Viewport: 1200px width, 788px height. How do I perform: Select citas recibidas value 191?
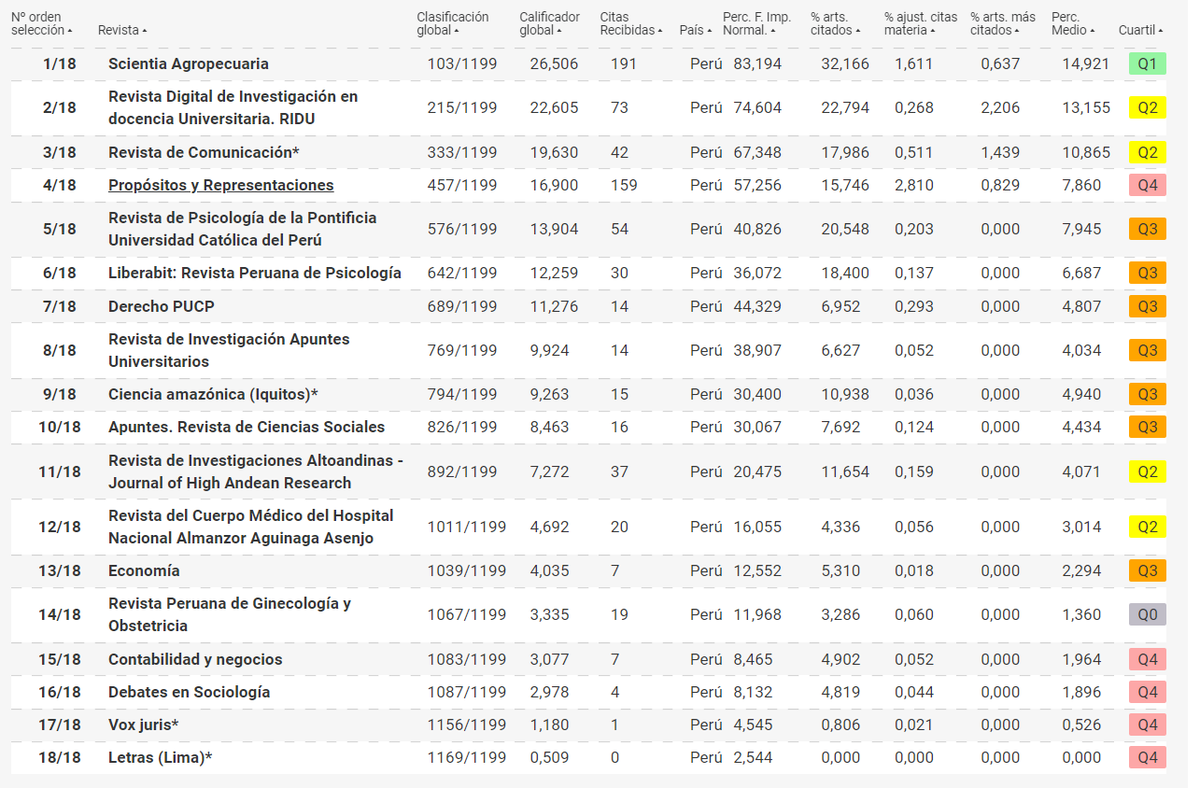(x=624, y=63)
